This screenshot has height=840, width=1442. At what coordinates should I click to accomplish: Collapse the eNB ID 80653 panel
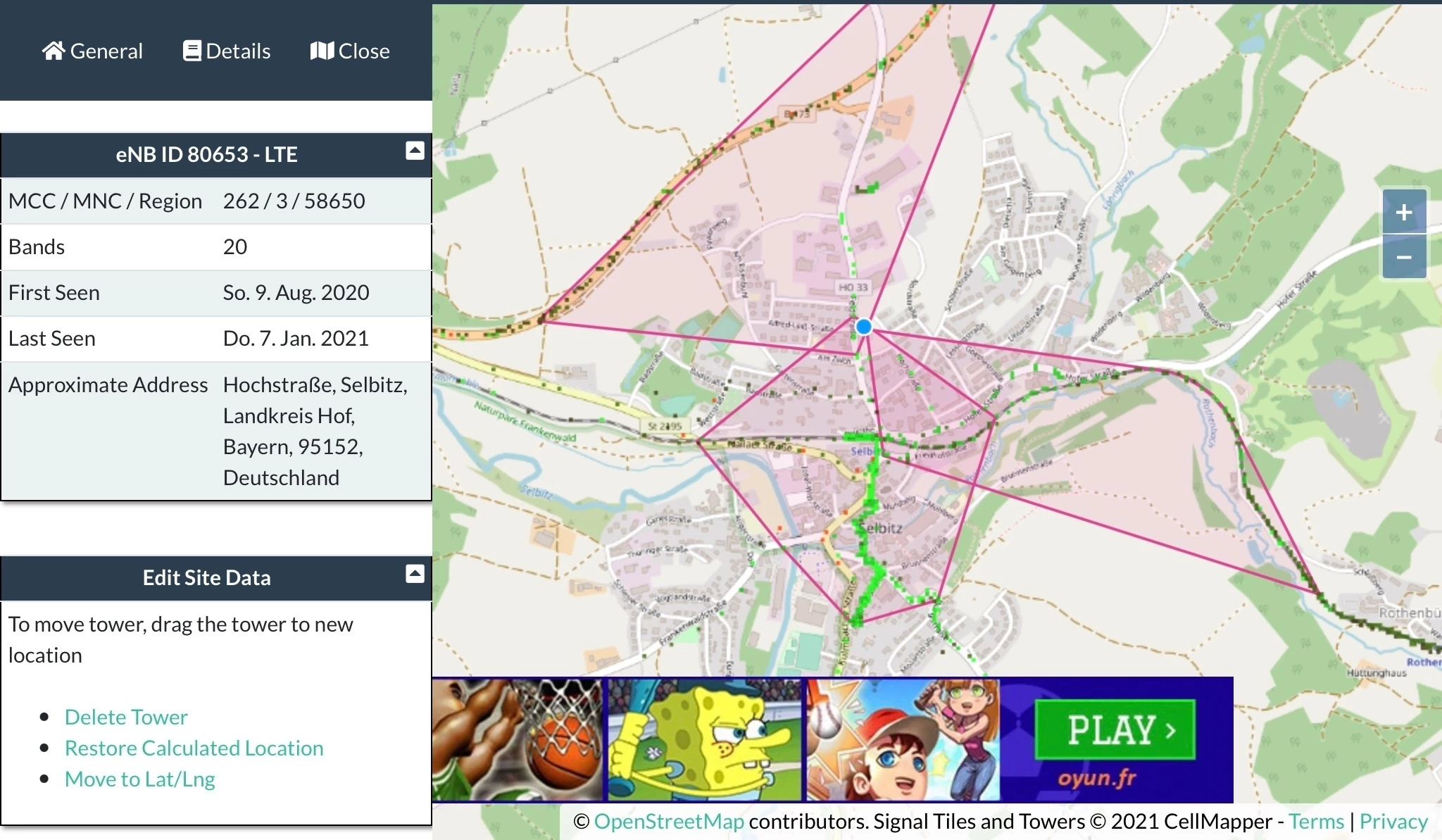[x=415, y=150]
